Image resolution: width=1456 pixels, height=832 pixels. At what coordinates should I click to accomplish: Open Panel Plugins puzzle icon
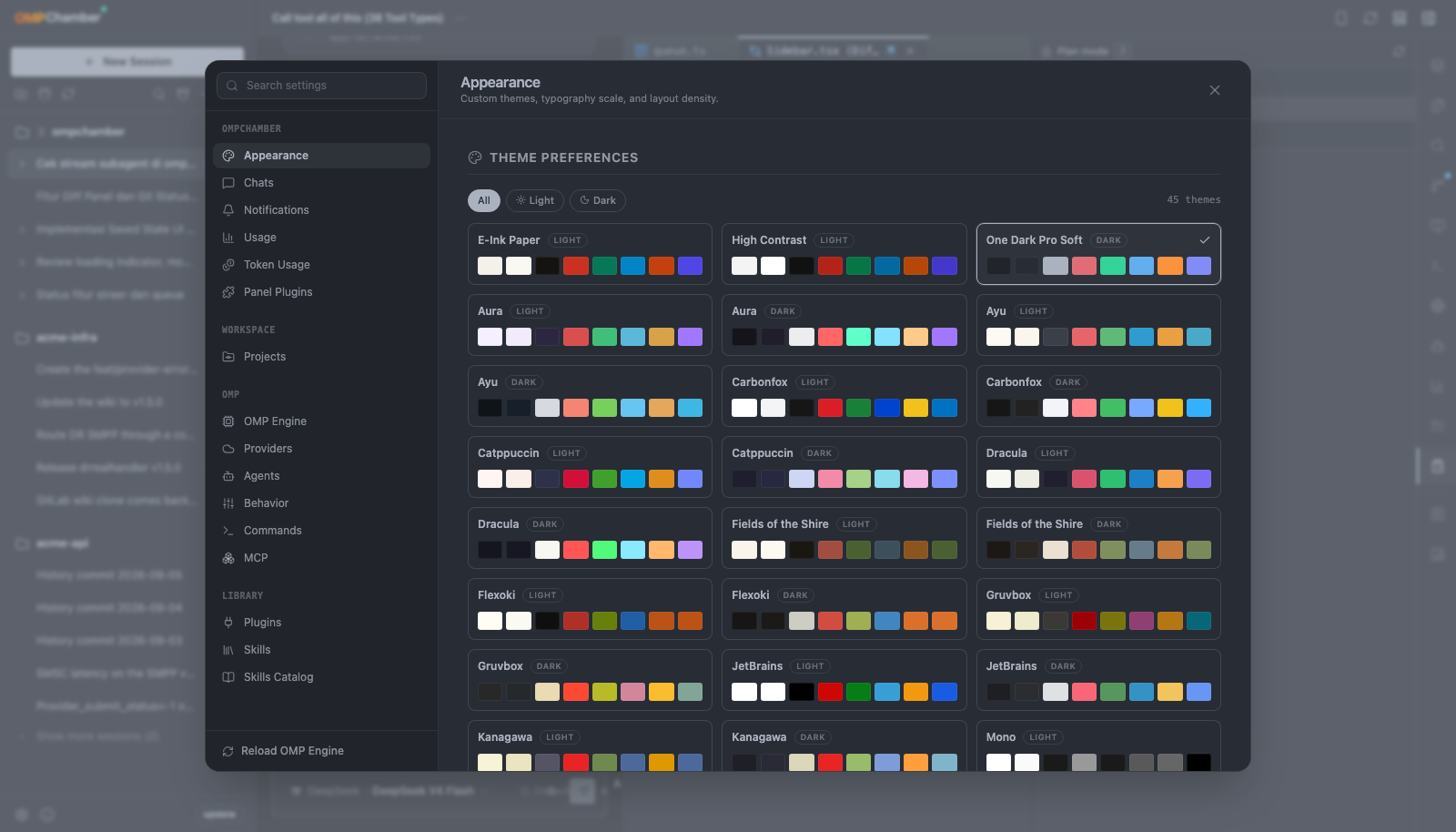coord(228,292)
